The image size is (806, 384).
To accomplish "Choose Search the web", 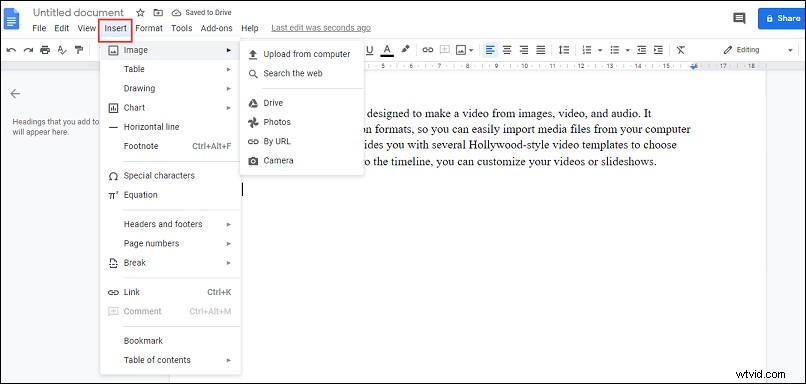I will (302, 74).
